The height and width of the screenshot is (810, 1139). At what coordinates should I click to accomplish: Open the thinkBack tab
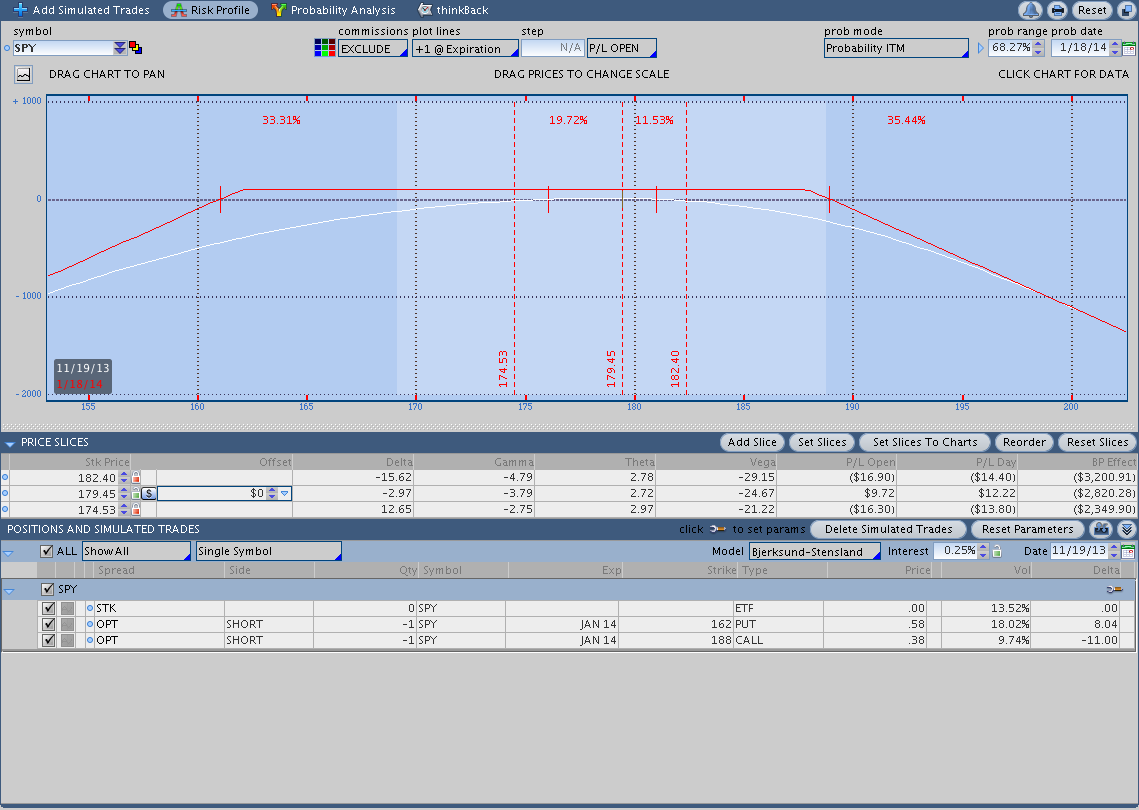tap(454, 10)
